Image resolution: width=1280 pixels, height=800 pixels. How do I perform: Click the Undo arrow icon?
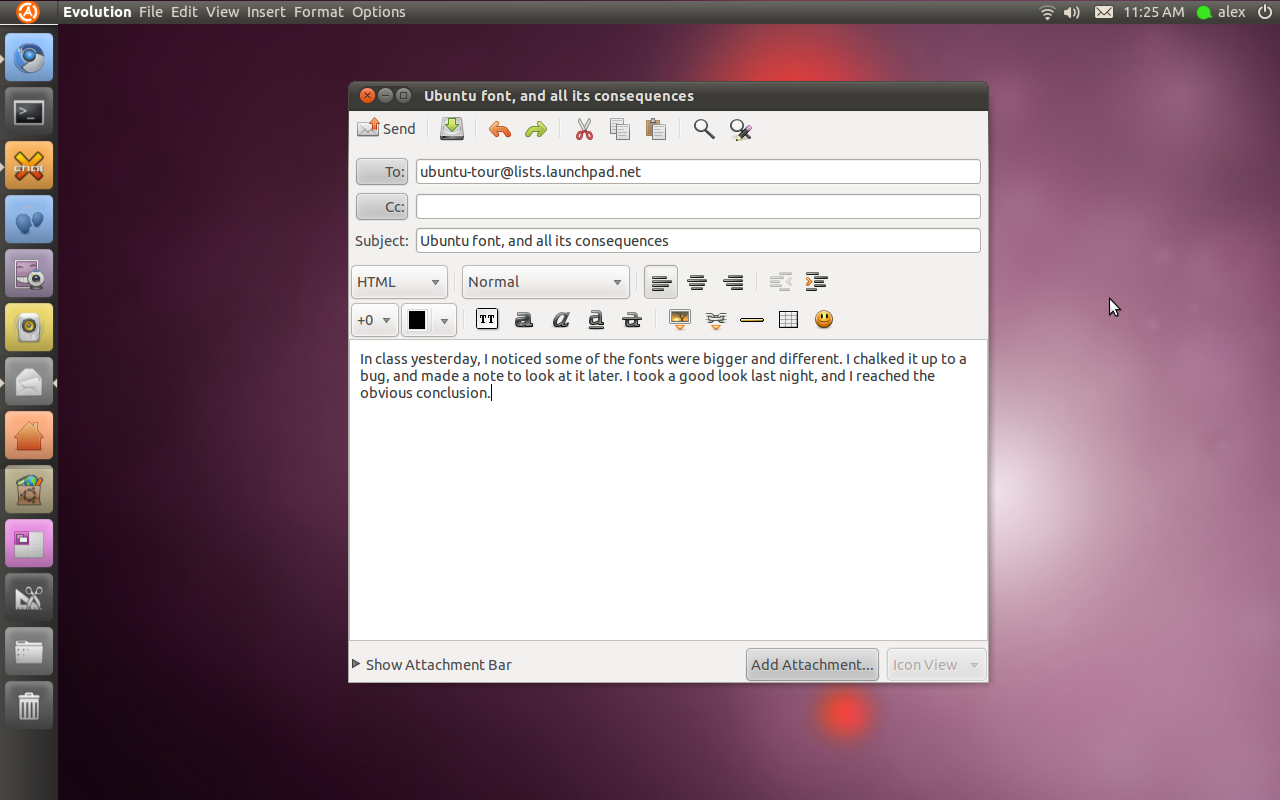tap(500, 129)
